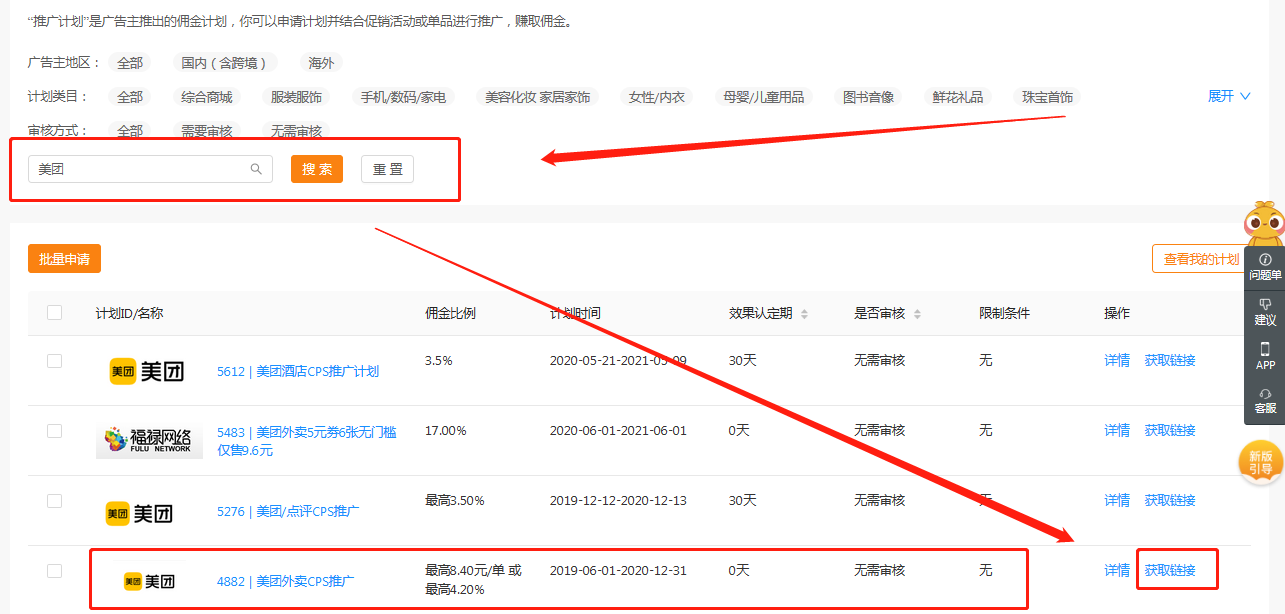1285x614 pixels.
Task: Open plan 5612 美团酒店CPS推广计划 link
Action: (298, 371)
